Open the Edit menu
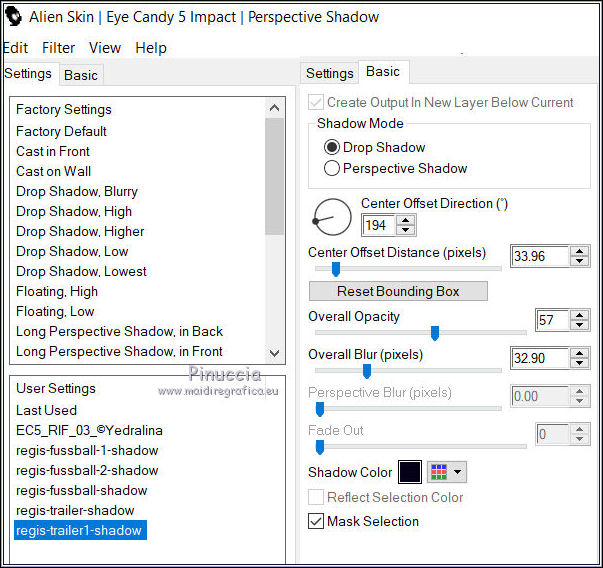 click(x=15, y=48)
